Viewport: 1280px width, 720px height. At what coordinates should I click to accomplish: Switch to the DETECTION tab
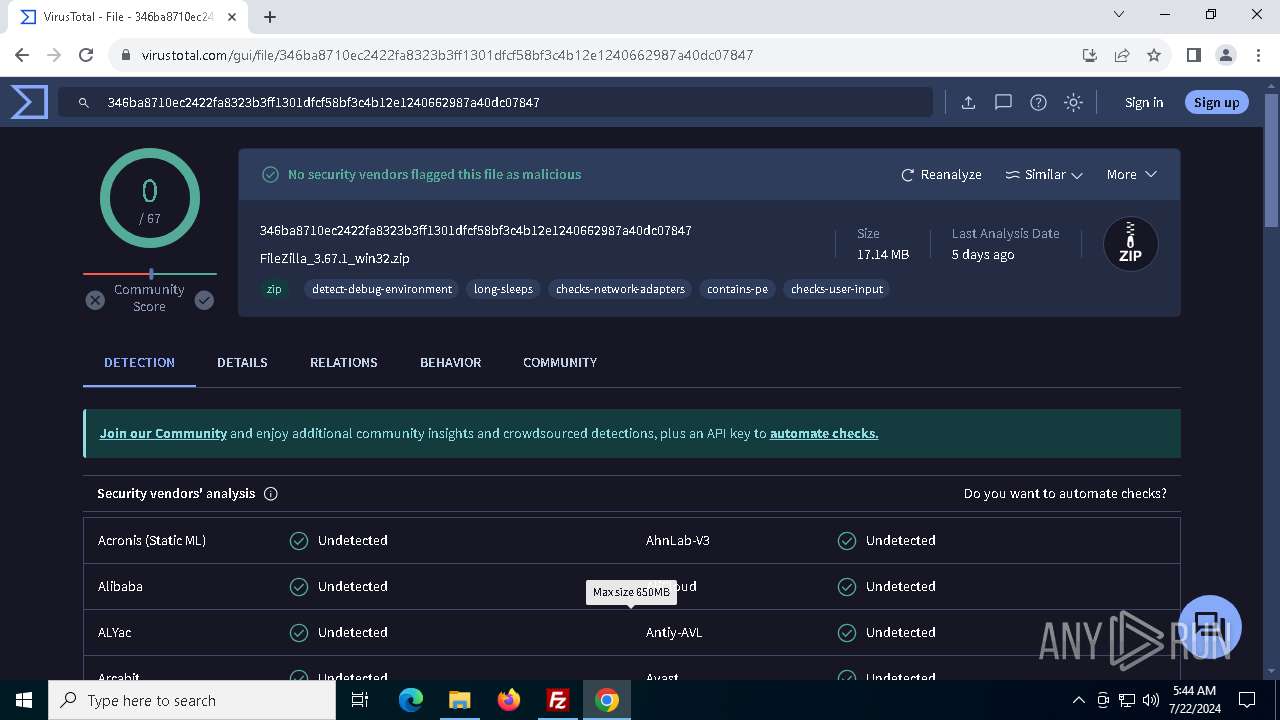click(139, 362)
